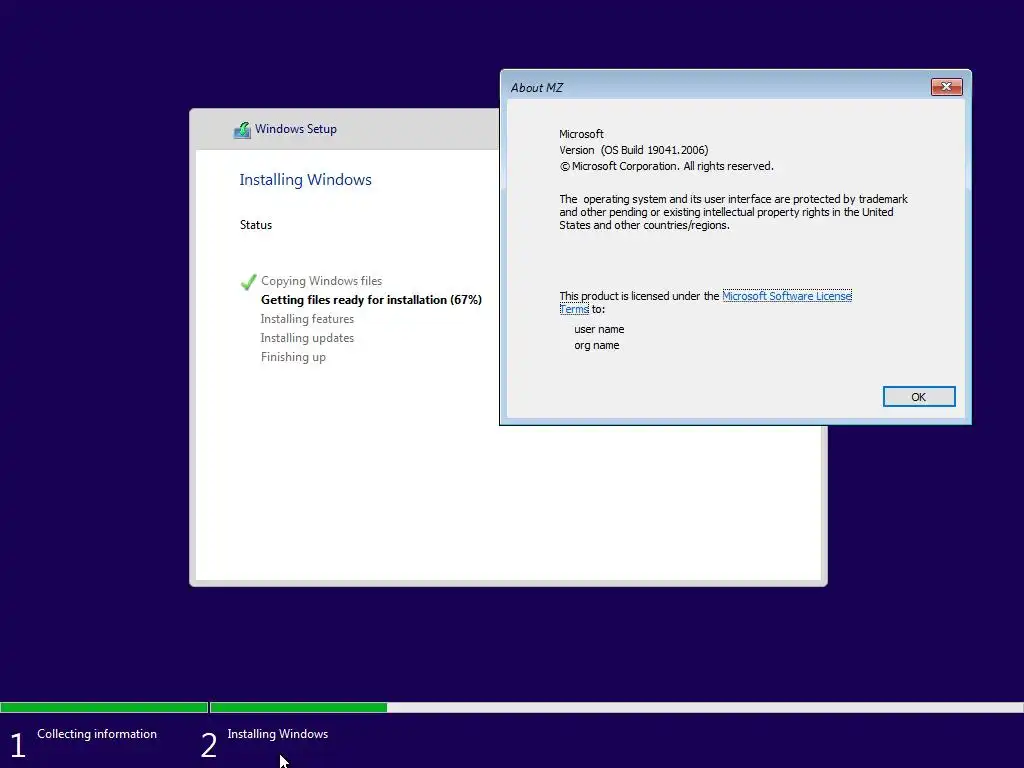Click the 'Installing Windows' heading
This screenshot has height=768, width=1024.
(305, 180)
